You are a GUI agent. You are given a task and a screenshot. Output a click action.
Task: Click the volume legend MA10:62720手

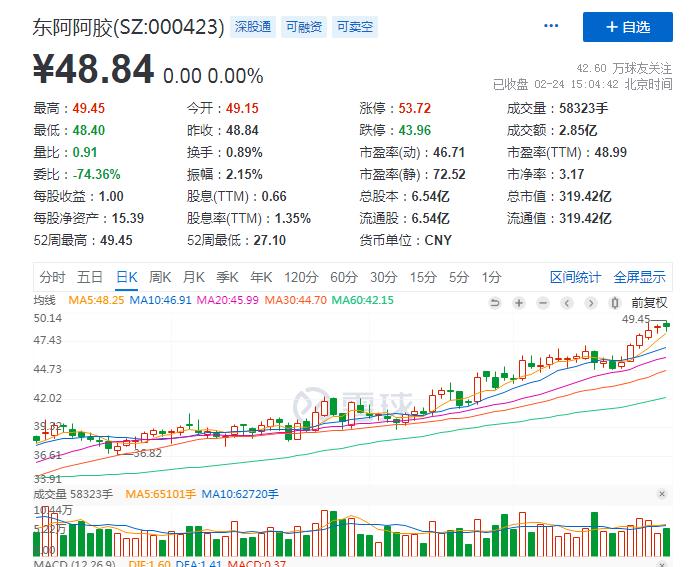coord(240,494)
